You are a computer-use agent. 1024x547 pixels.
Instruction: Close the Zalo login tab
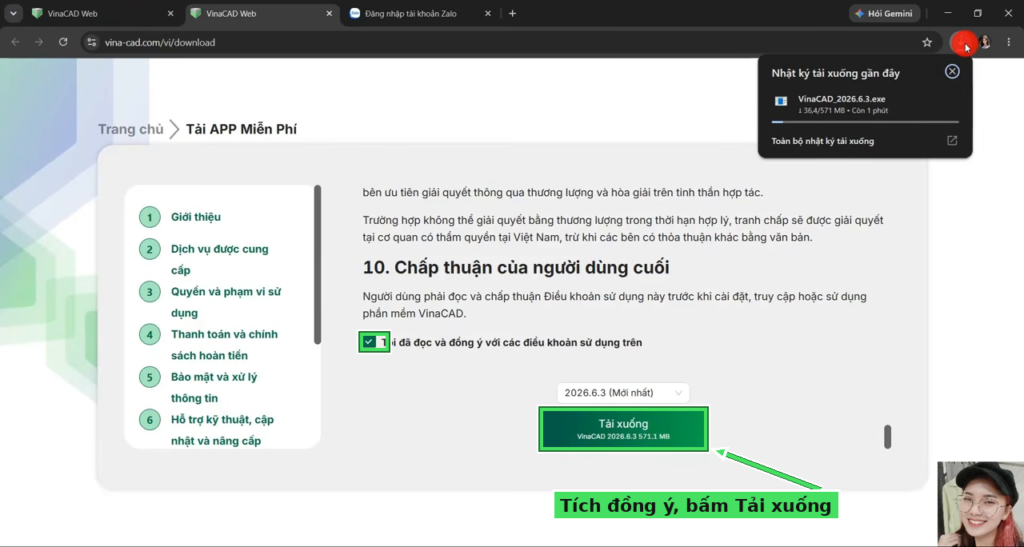click(488, 13)
